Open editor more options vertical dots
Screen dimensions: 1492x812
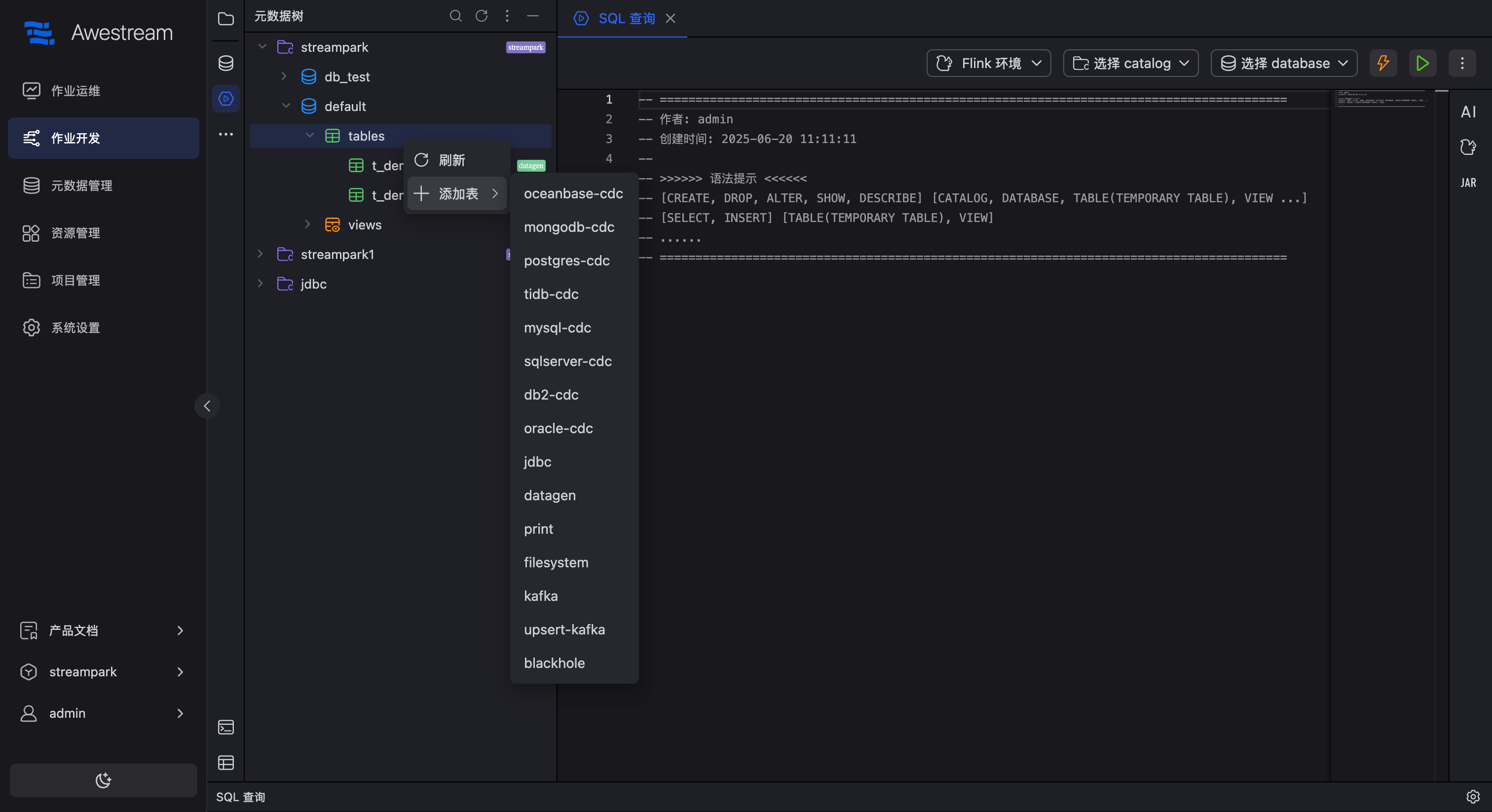coord(1462,63)
